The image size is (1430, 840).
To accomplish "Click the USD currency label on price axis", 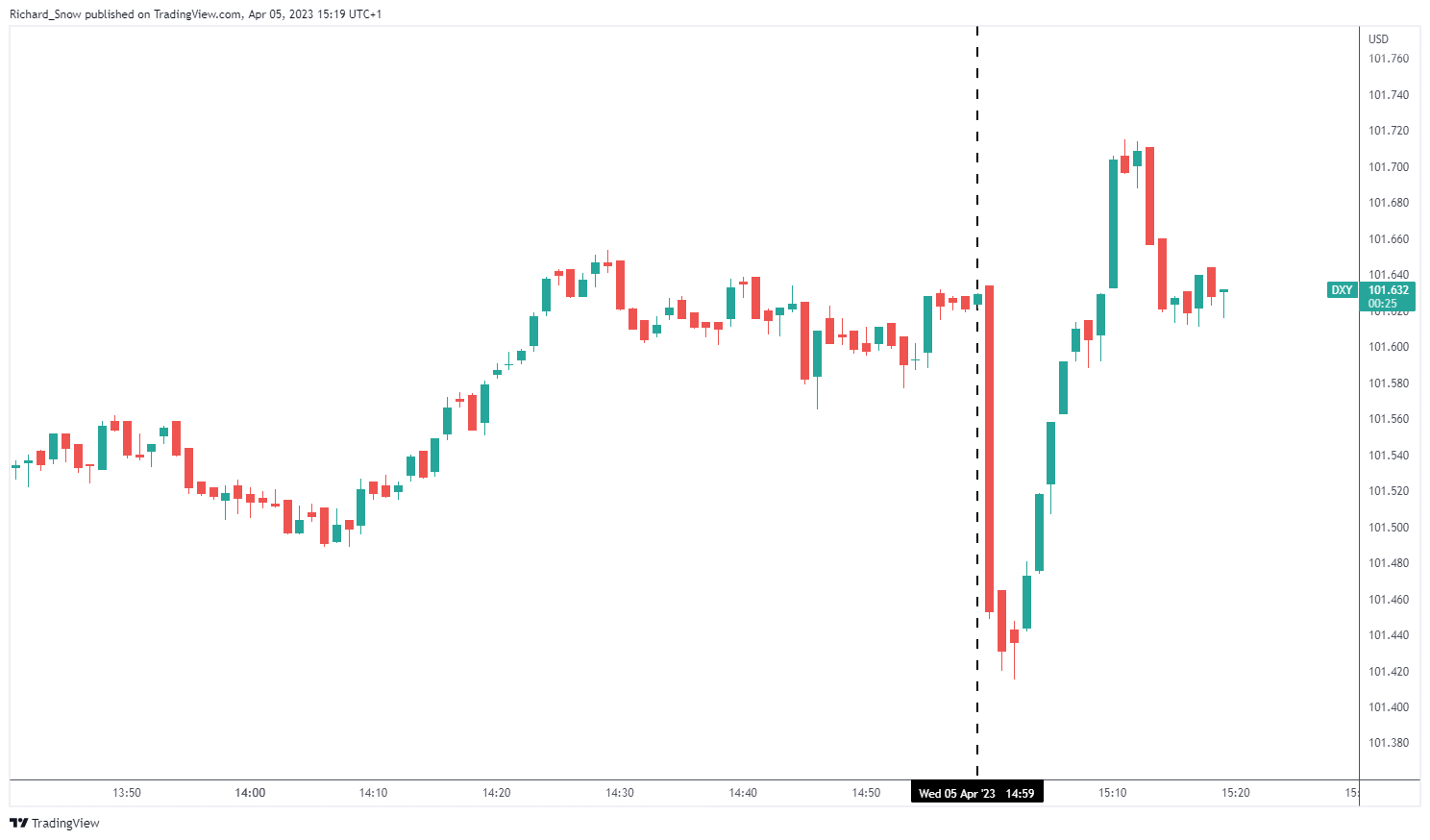I will [x=1378, y=39].
